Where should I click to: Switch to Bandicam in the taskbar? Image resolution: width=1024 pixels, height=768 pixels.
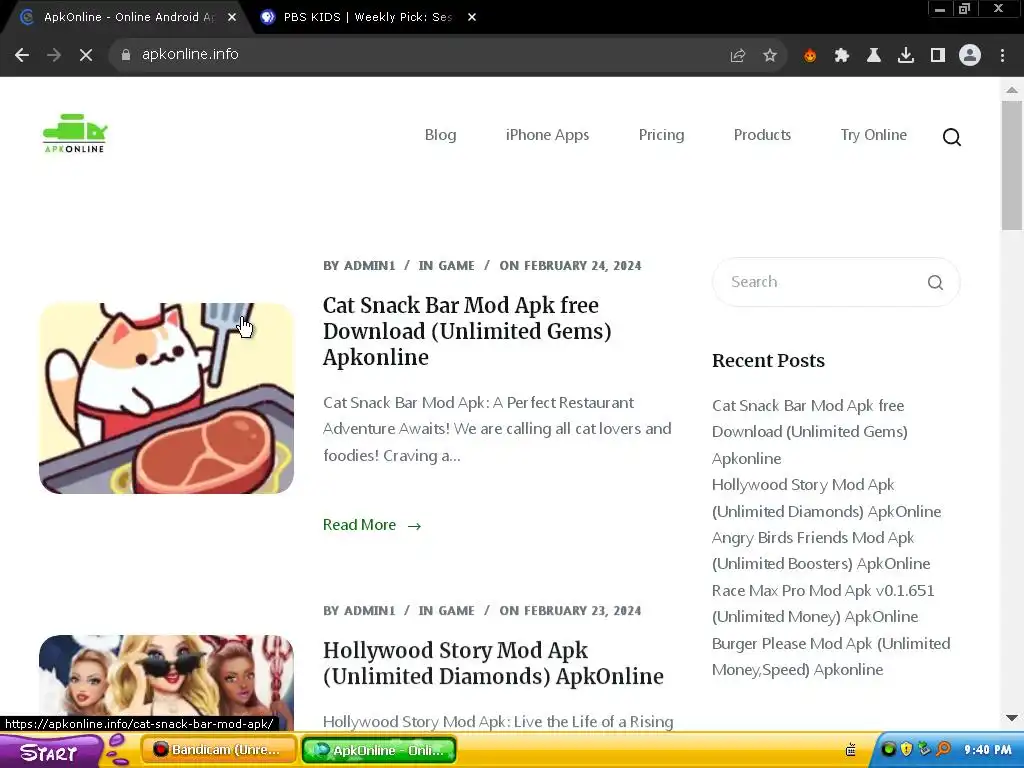pyautogui.click(x=218, y=750)
